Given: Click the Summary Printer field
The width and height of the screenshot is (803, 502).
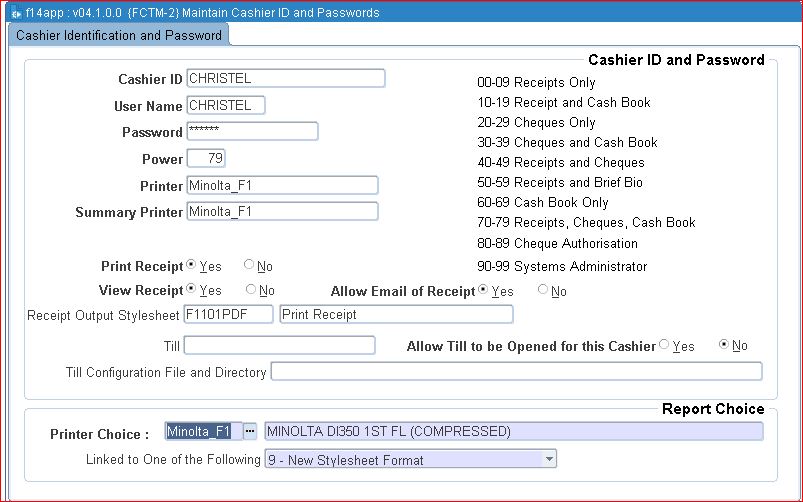Looking at the screenshot, I should click(x=282, y=211).
